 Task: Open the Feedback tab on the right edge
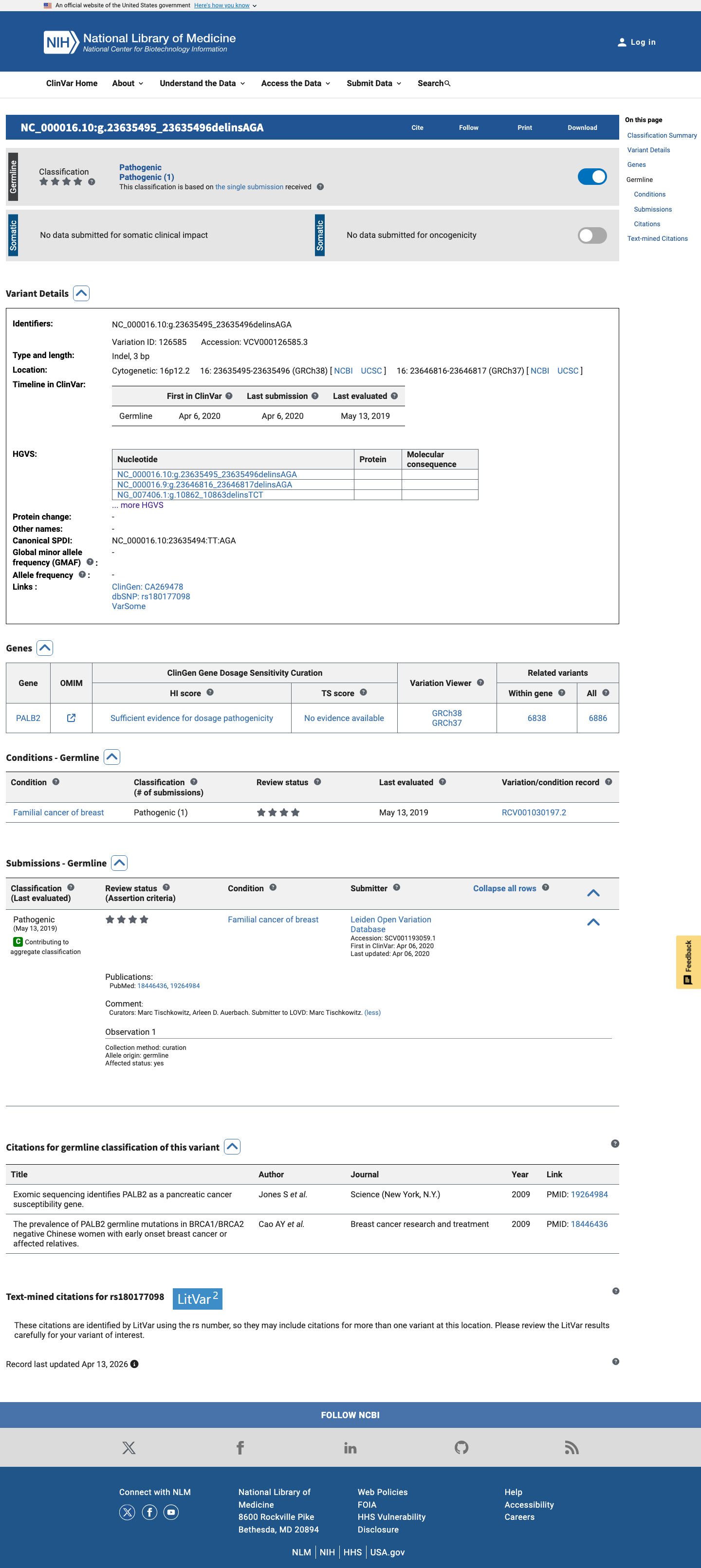[688, 962]
